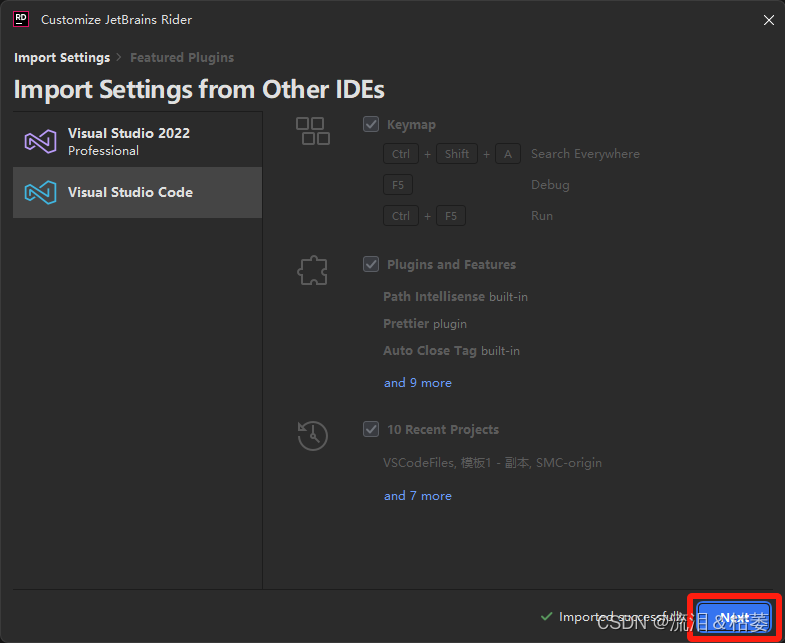Viewport: 785px width, 643px height.
Task: Click the Shift key badge
Action: [x=457, y=154]
